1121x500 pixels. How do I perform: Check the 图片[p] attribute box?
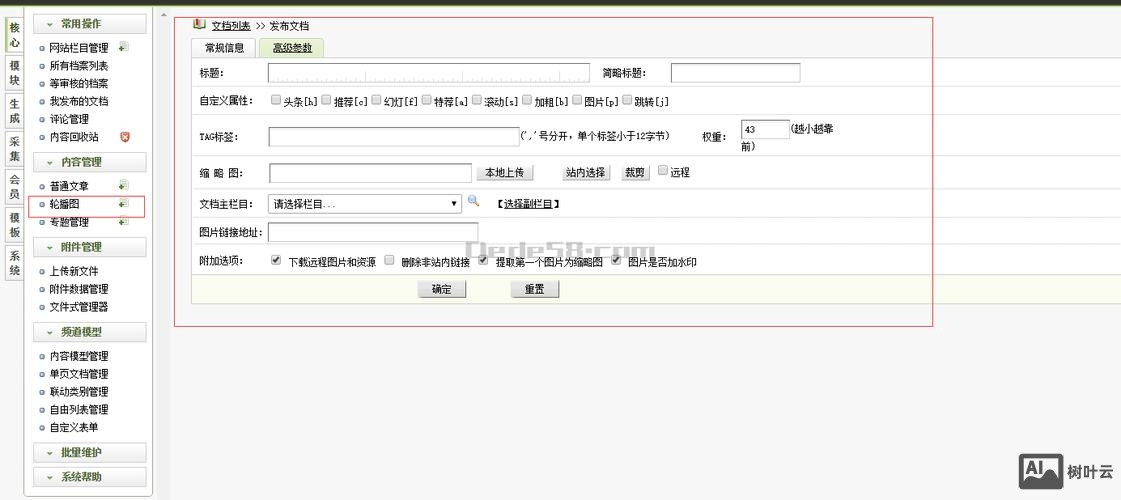(577, 100)
